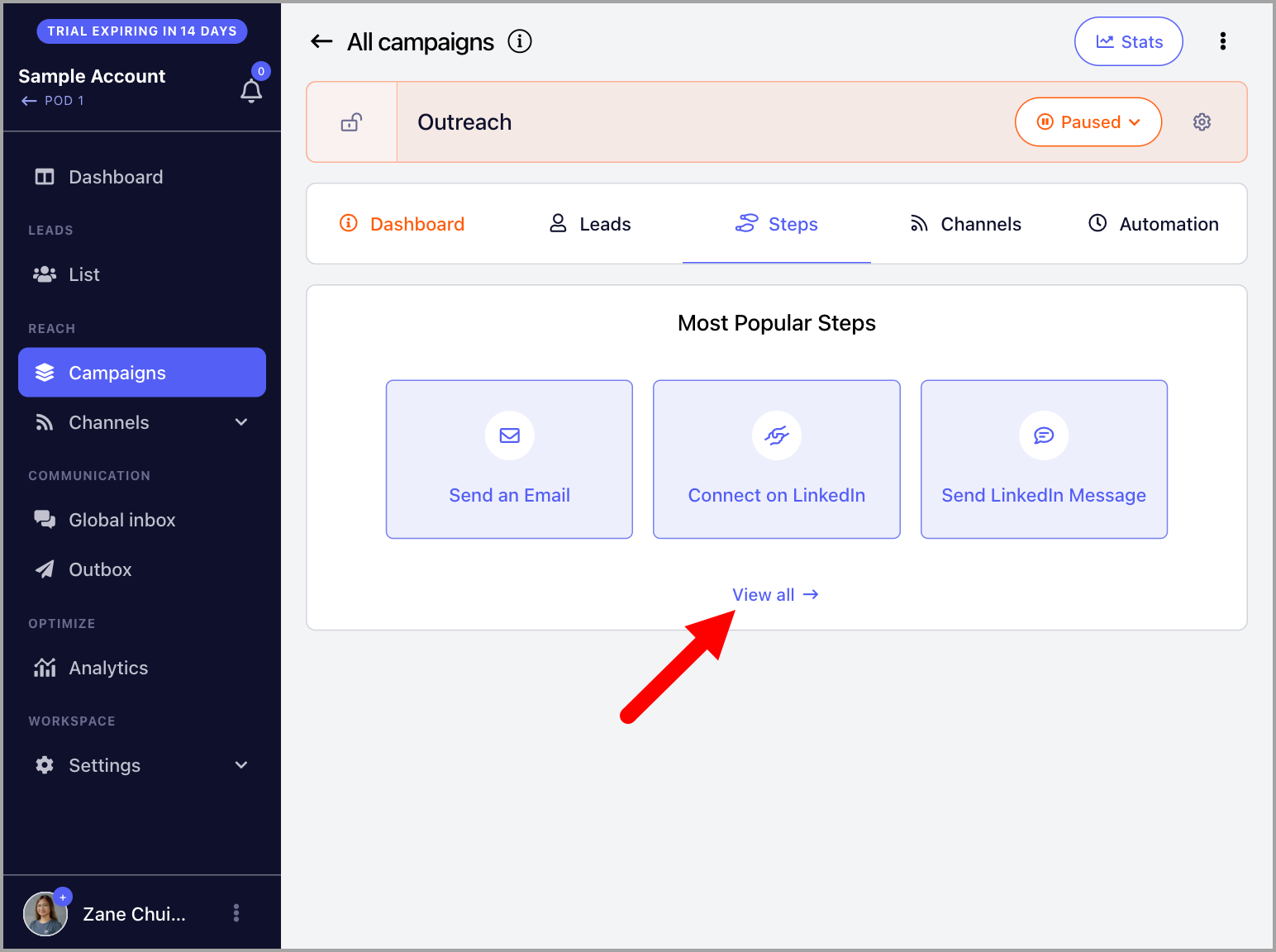
Task: Open the three-dot menu beside Stats
Action: pyautogui.click(x=1223, y=41)
